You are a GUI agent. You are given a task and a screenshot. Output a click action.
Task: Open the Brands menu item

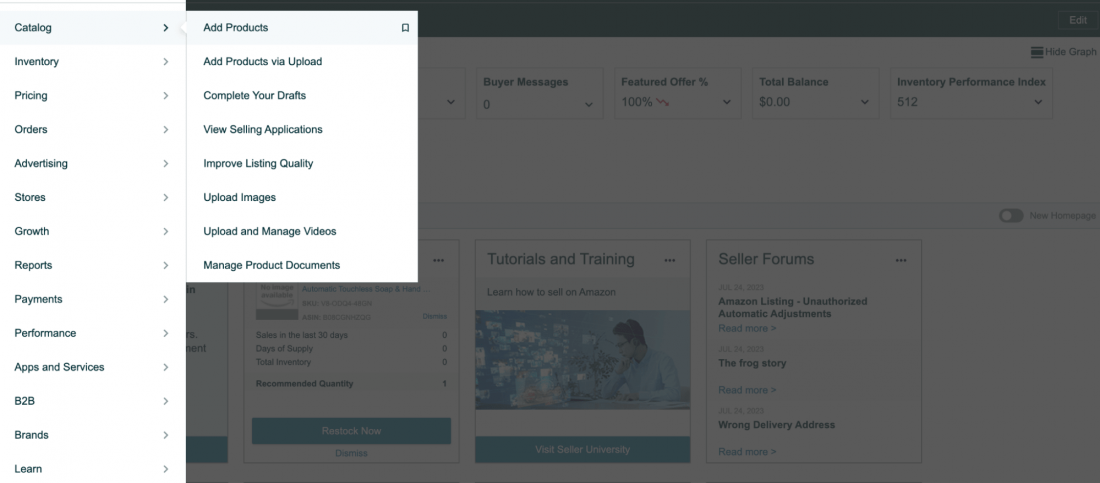click(x=93, y=435)
